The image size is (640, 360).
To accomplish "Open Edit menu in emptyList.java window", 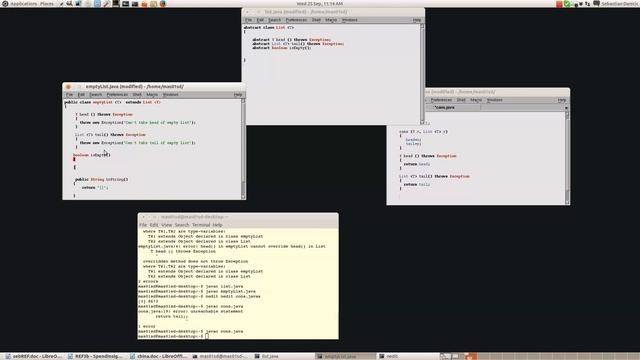I will click(x=81, y=95).
